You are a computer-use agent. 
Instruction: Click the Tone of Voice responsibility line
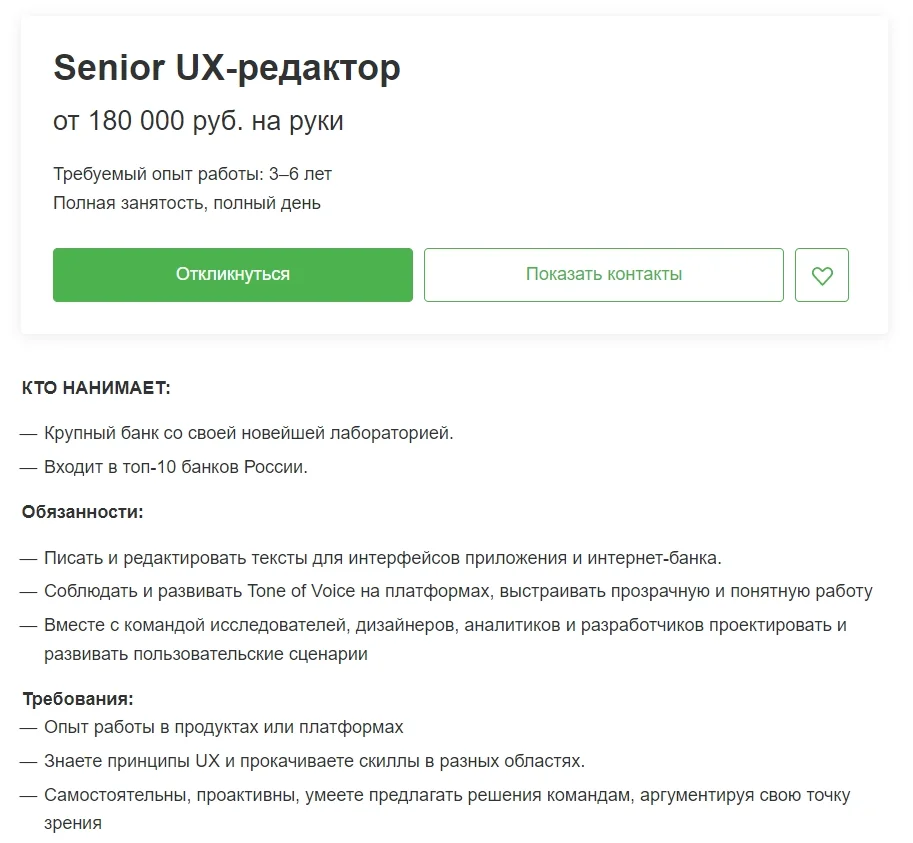click(x=457, y=591)
